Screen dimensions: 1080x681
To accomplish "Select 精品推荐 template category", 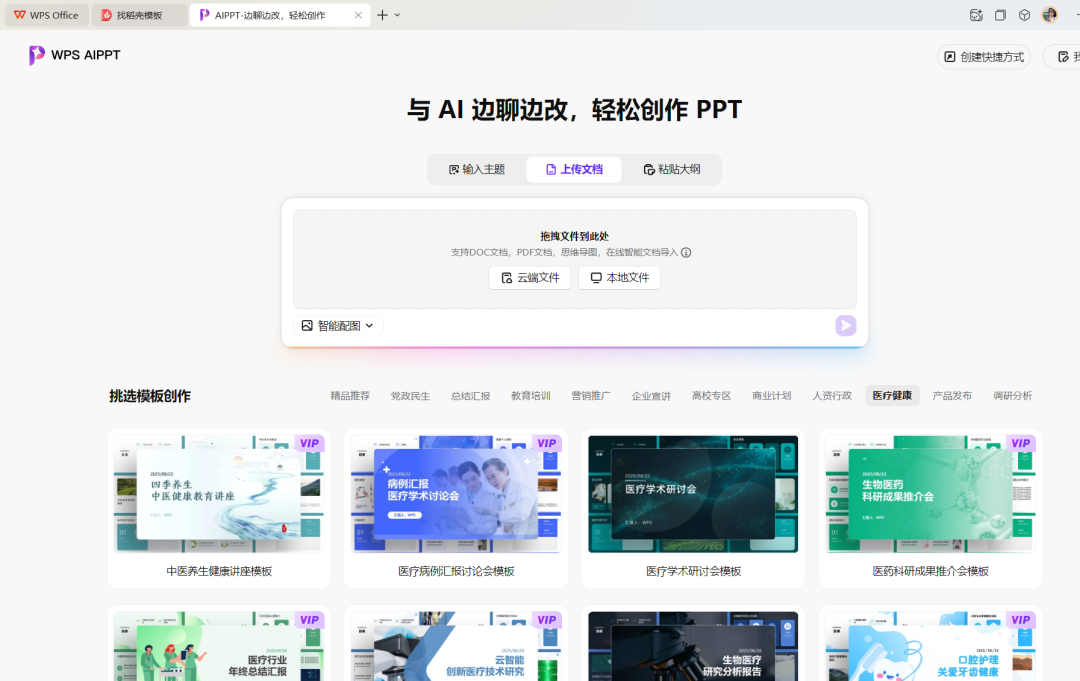I will click(x=350, y=396).
